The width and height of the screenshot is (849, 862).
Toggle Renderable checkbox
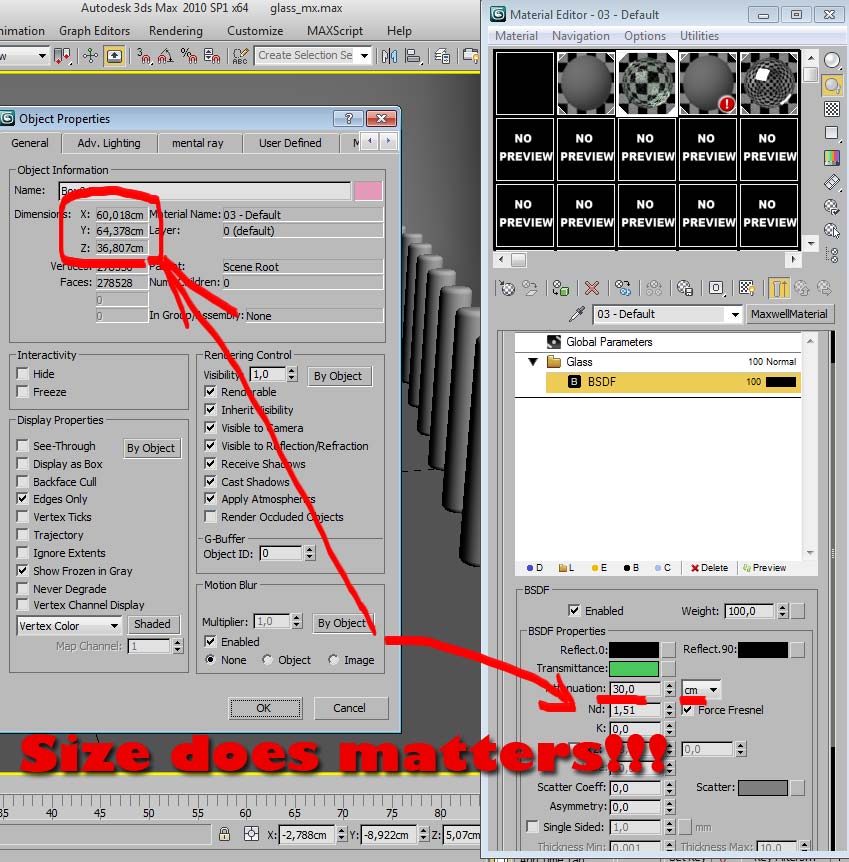pyautogui.click(x=210, y=391)
